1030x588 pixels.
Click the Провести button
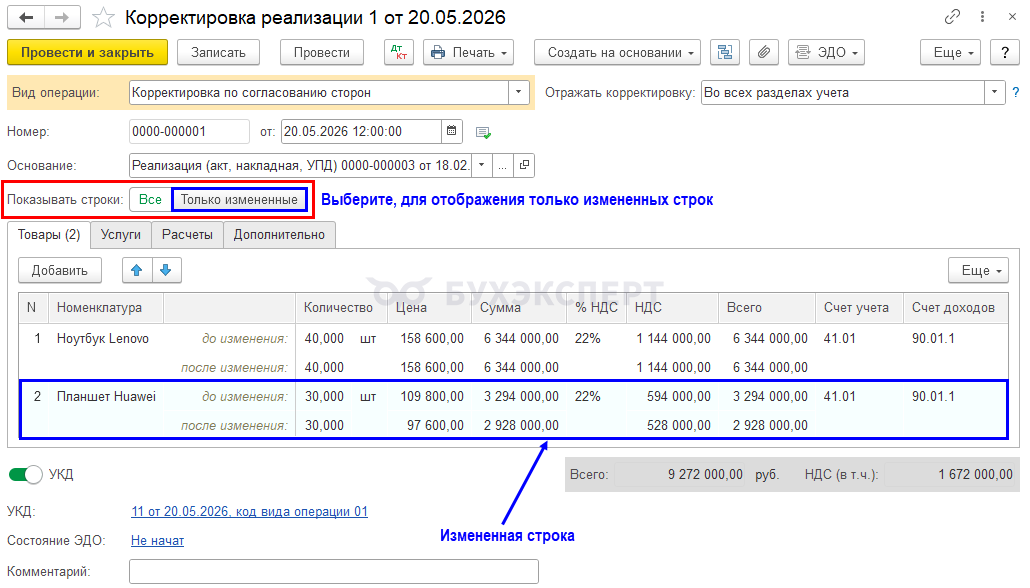(322, 53)
